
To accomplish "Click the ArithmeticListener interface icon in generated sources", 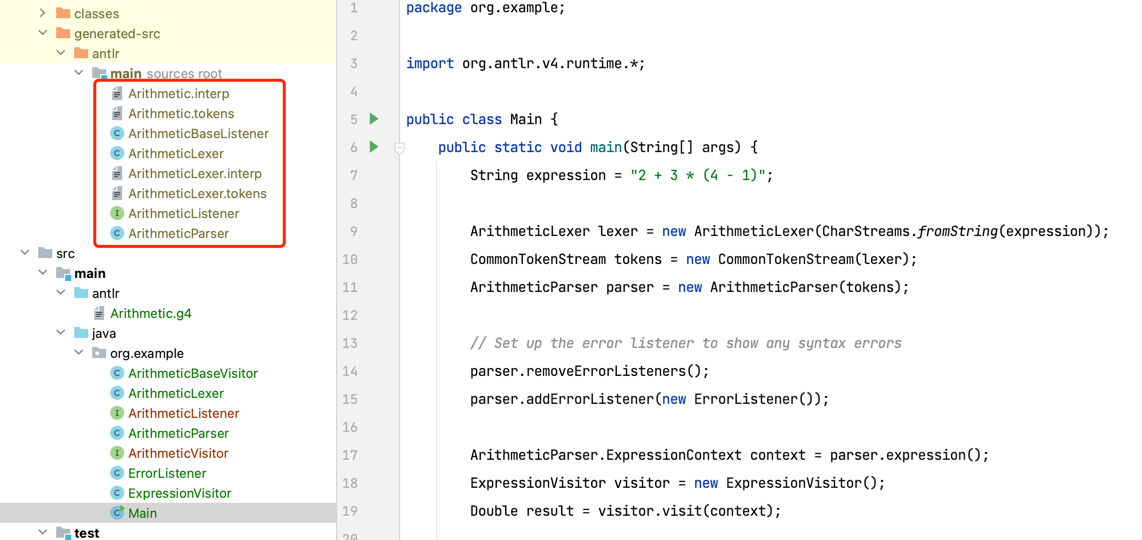I will 117,214.
